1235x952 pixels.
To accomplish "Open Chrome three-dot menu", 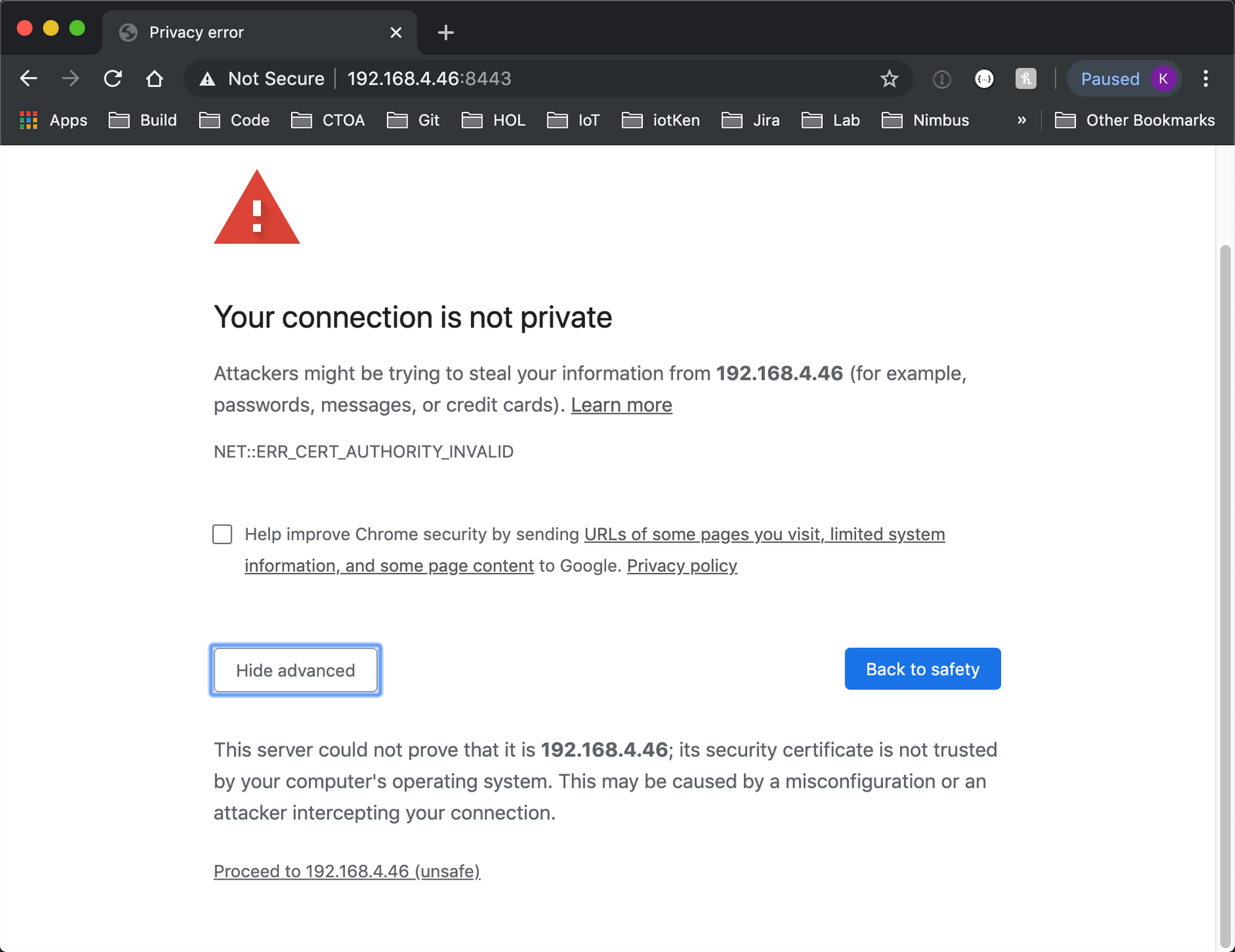I will click(x=1205, y=79).
